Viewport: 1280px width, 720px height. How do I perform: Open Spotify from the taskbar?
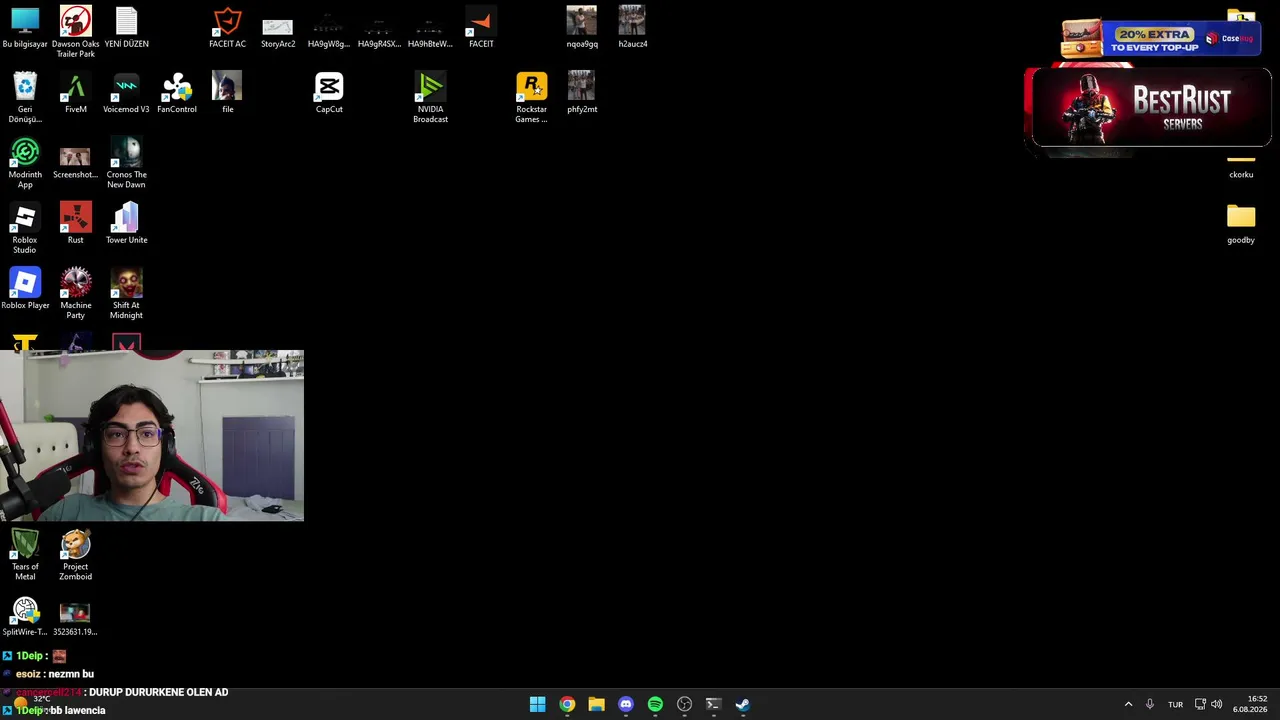pos(655,704)
